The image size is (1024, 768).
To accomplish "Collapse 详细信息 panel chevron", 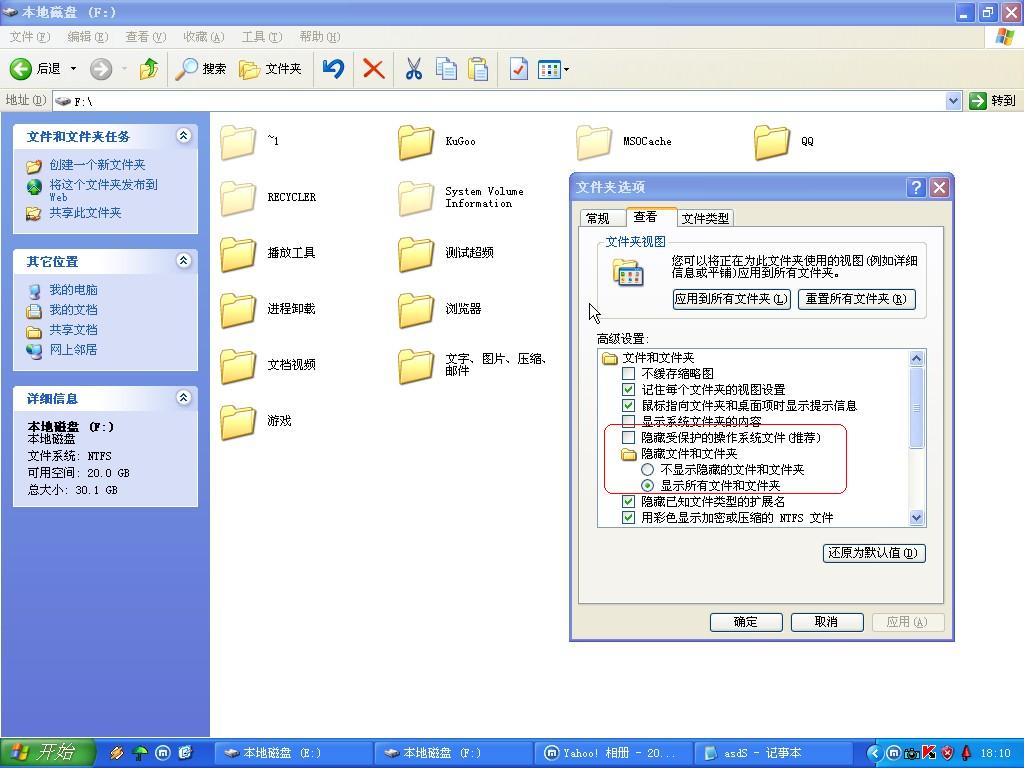I will click(184, 398).
